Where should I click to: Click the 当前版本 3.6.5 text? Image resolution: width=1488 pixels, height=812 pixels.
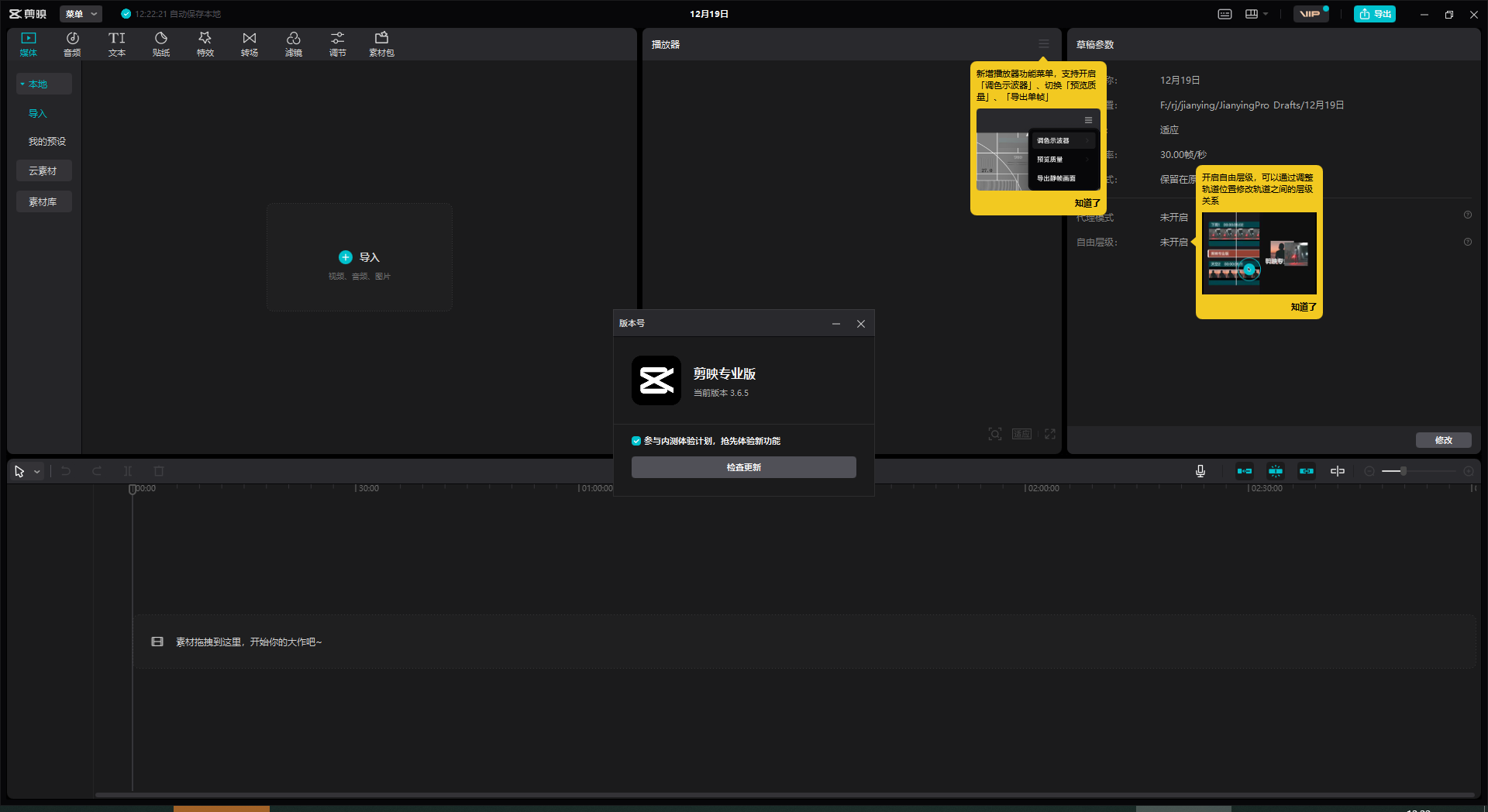click(721, 393)
